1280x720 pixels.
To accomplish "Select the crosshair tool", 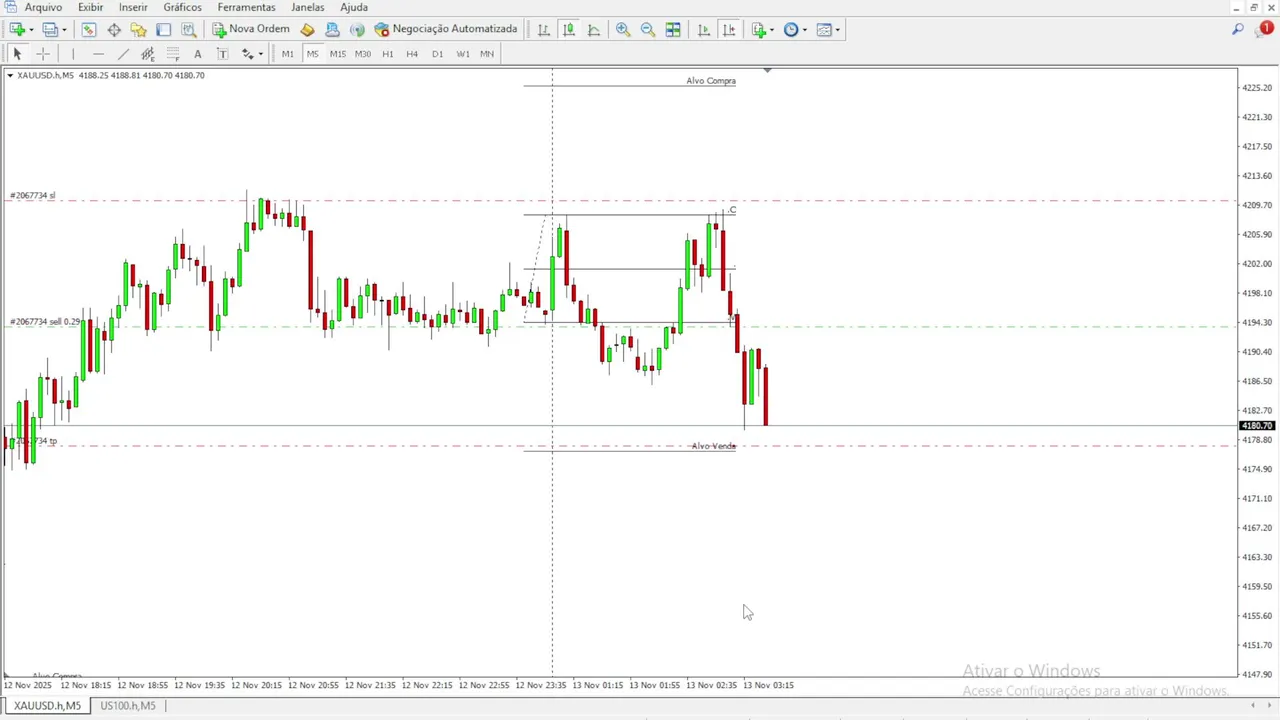I will (x=42, y=54).
